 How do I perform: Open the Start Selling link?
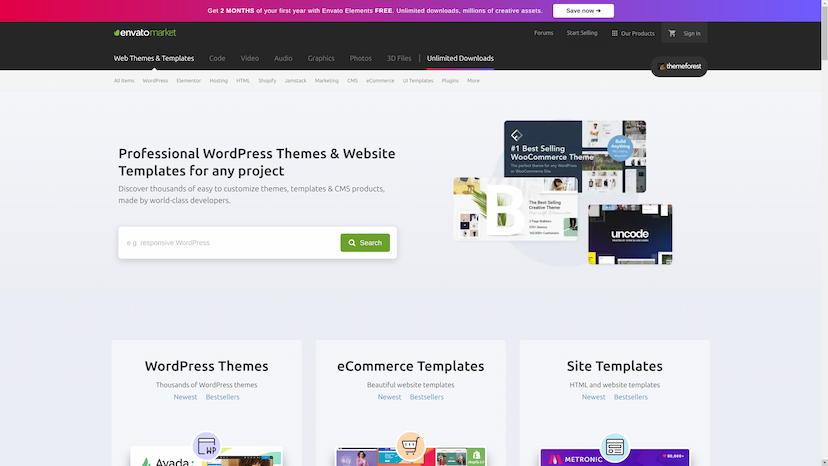[x=582, y=33]
